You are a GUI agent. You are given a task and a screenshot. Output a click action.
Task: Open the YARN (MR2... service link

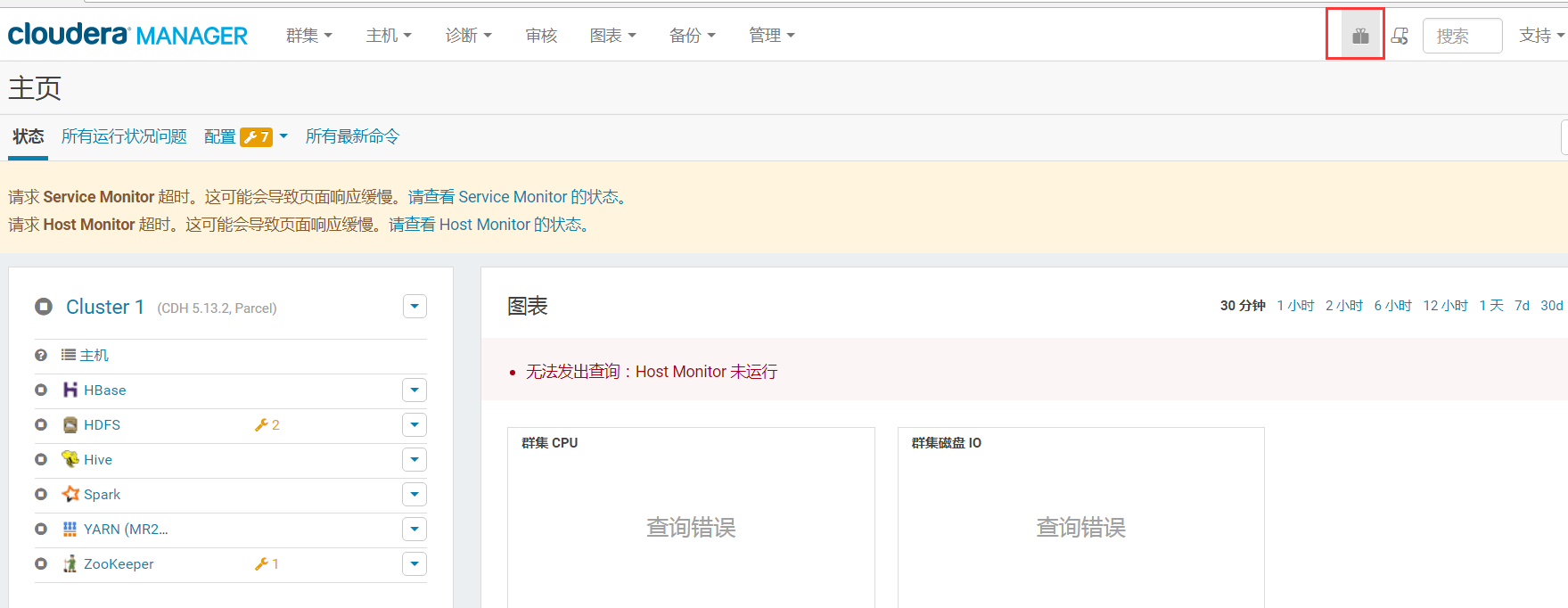(x=126, y=530)
